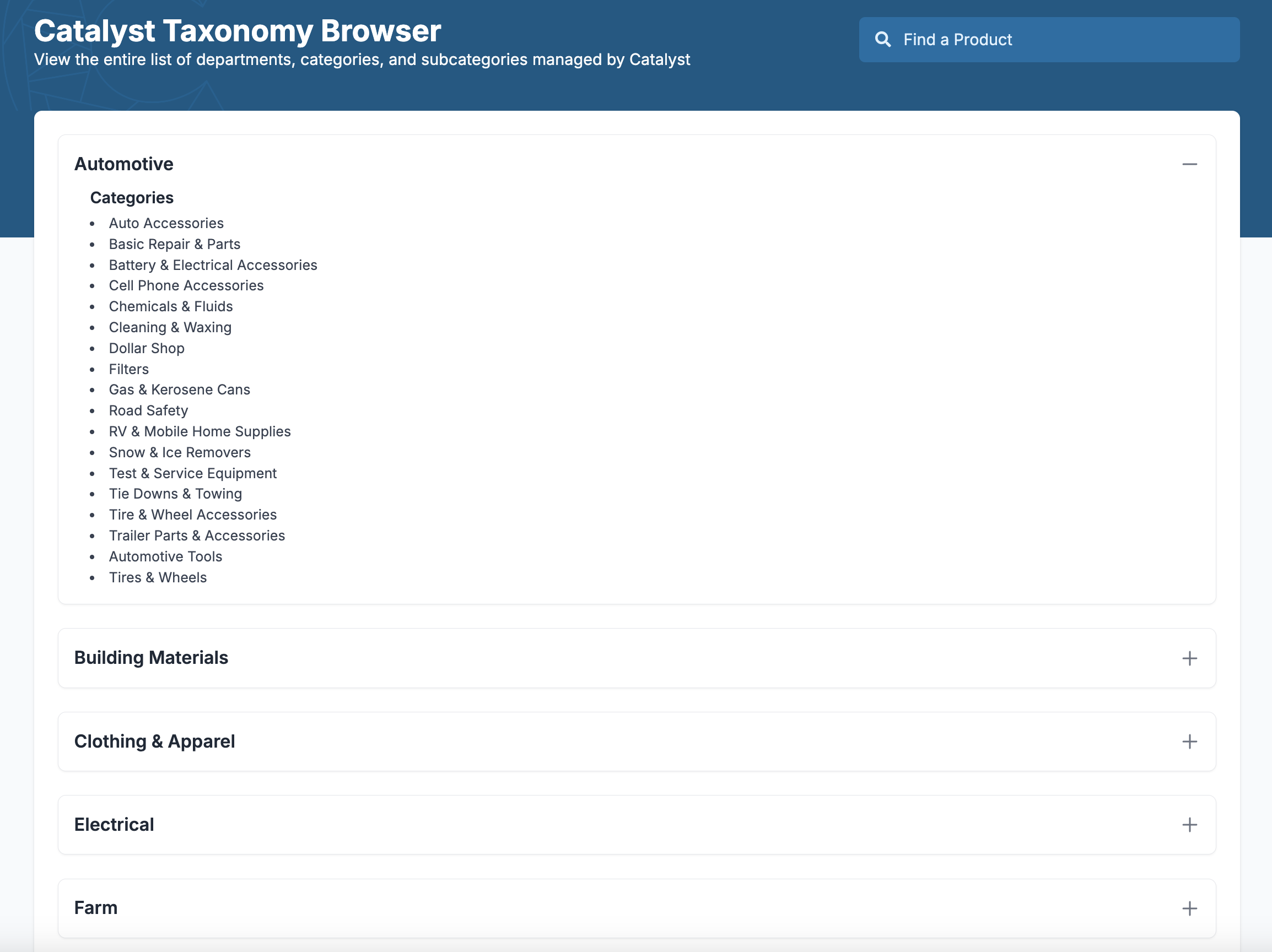The width and height of the screenshot is (1272, 952).
Task: Click the plus icon beside Electrical
Action: click(x=1189, y=825)
